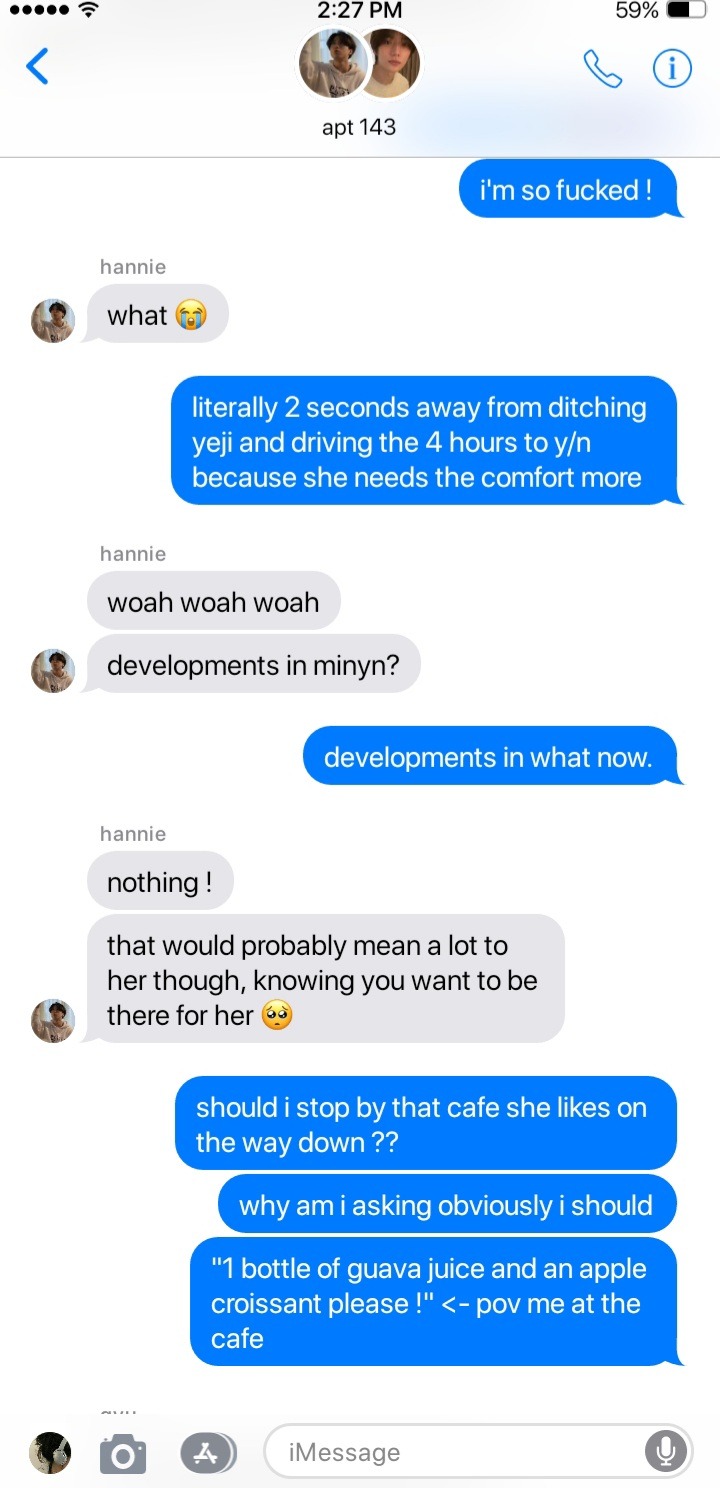Tap the group avatar photos at top

(360, 63)
